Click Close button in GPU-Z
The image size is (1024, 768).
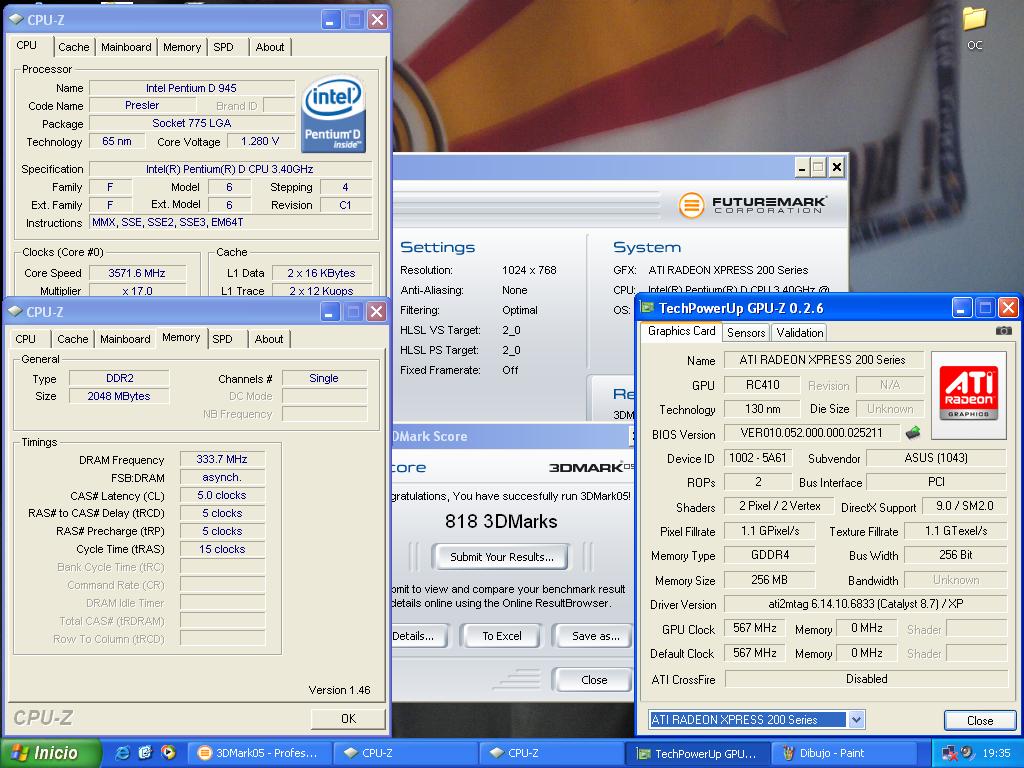coord(980,720)
